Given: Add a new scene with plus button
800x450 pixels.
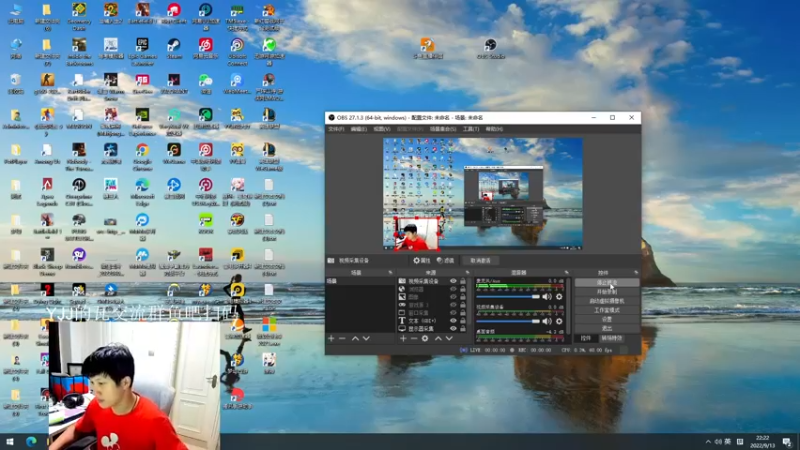Looking at the screenshot, I should tap(331, 338).
